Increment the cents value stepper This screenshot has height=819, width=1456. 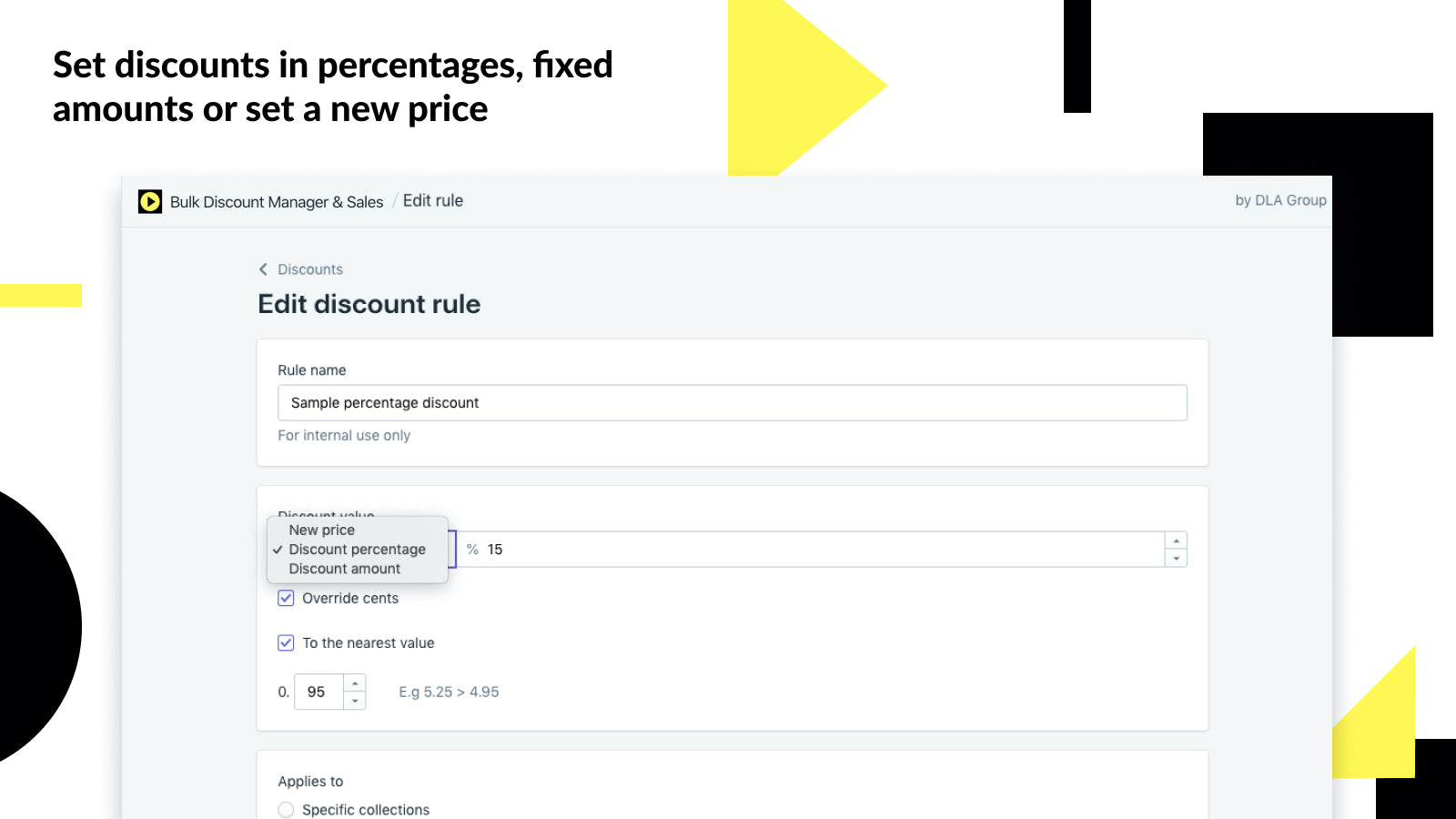point(355,683)
